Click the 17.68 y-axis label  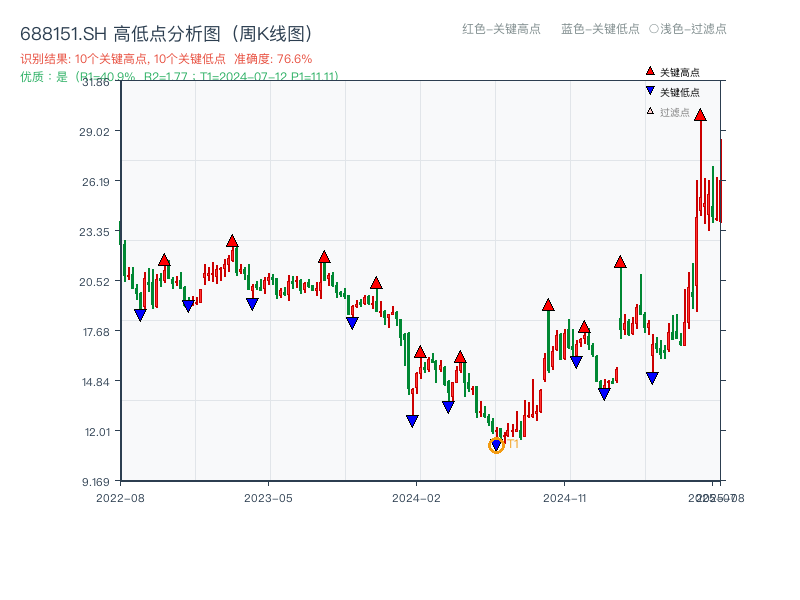pos(96,332)
